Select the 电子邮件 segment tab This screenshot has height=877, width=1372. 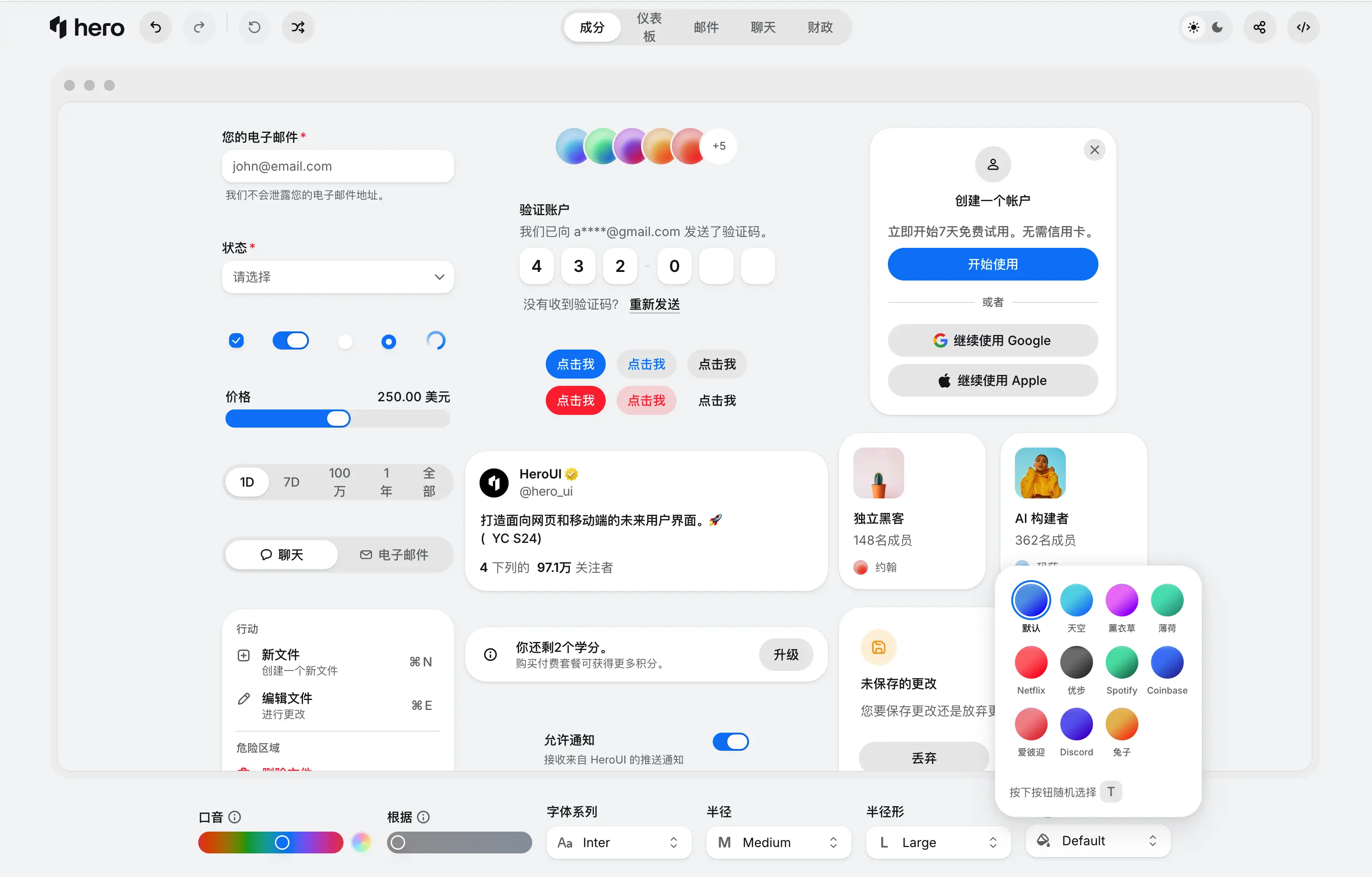coord(394,554)
